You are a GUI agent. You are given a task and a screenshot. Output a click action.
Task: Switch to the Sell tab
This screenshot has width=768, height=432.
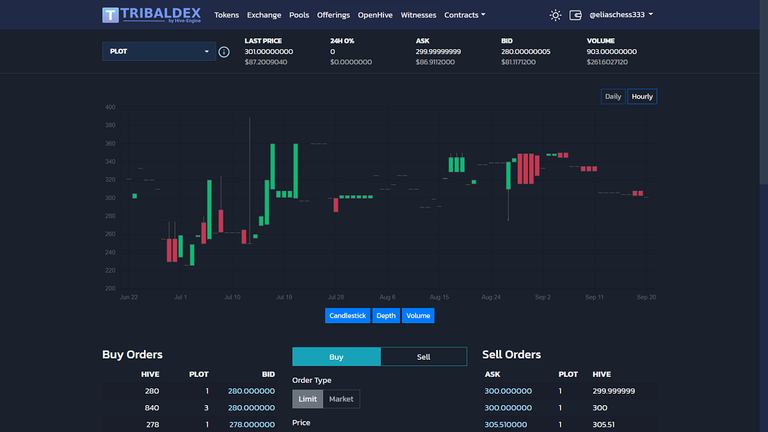(423, 356)
